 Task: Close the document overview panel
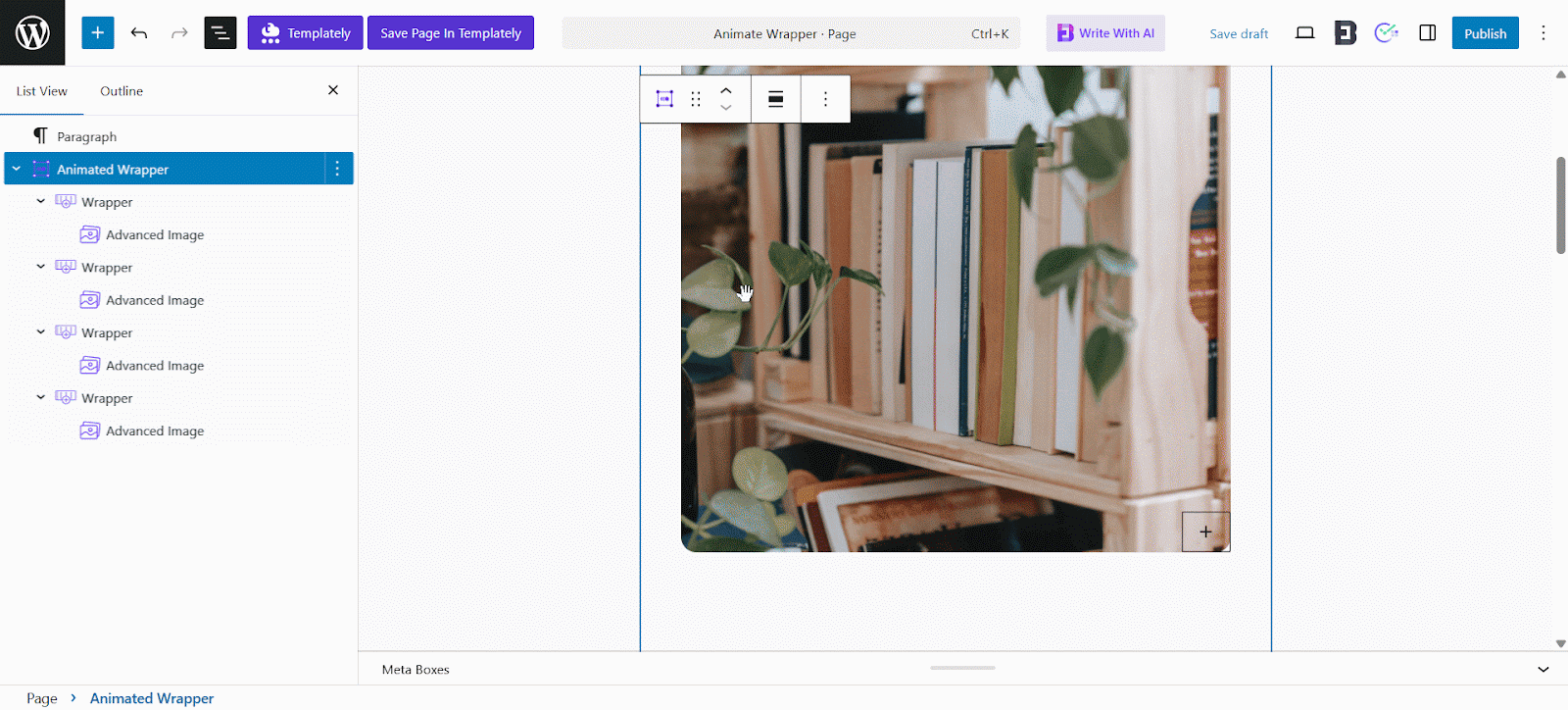[333, 90]
